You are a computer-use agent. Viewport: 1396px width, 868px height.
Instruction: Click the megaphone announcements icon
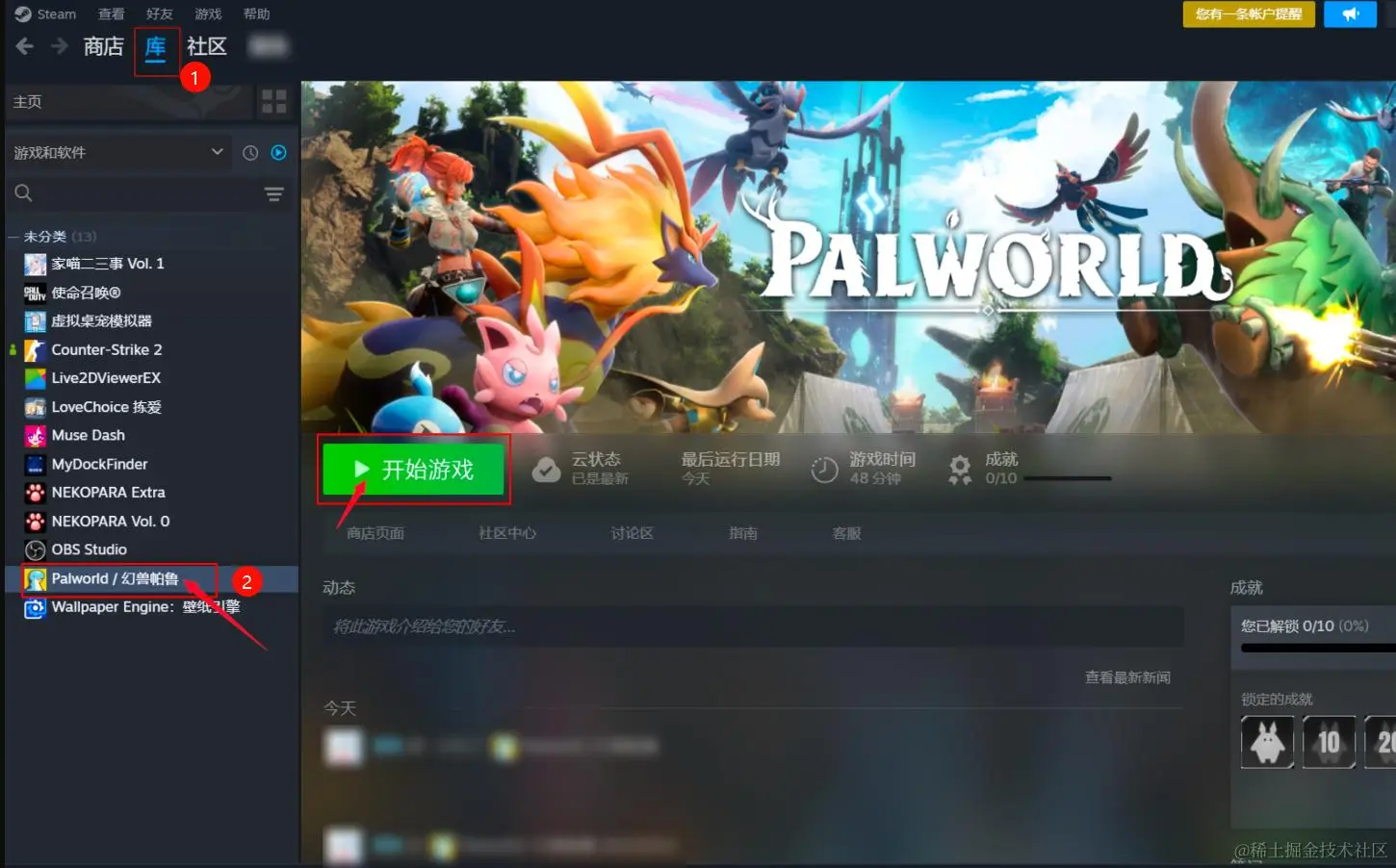point(1350,14)
